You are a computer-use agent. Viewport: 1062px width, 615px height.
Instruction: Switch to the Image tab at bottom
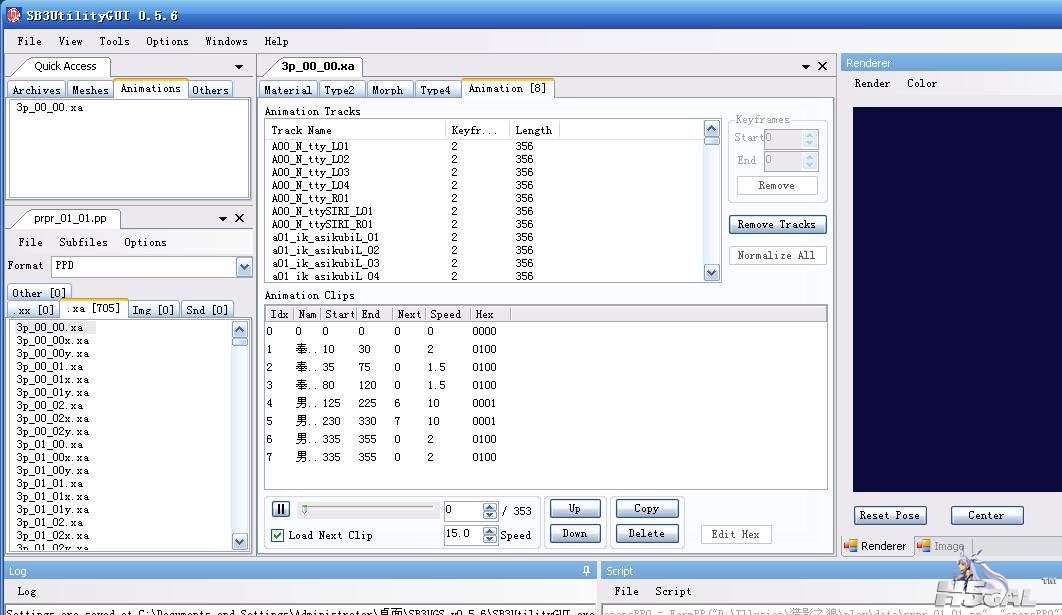941,546
